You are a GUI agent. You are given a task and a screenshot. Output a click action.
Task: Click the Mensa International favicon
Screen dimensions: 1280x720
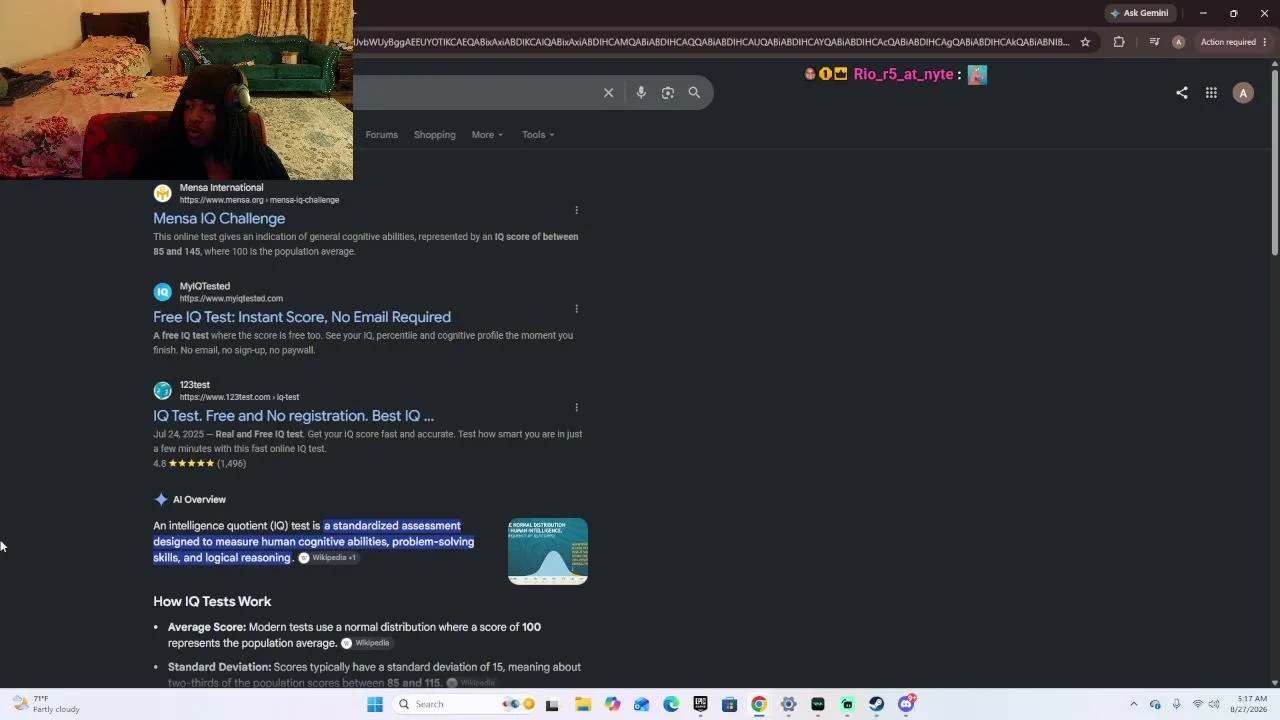pyautogui.click(x=162, y=193)
